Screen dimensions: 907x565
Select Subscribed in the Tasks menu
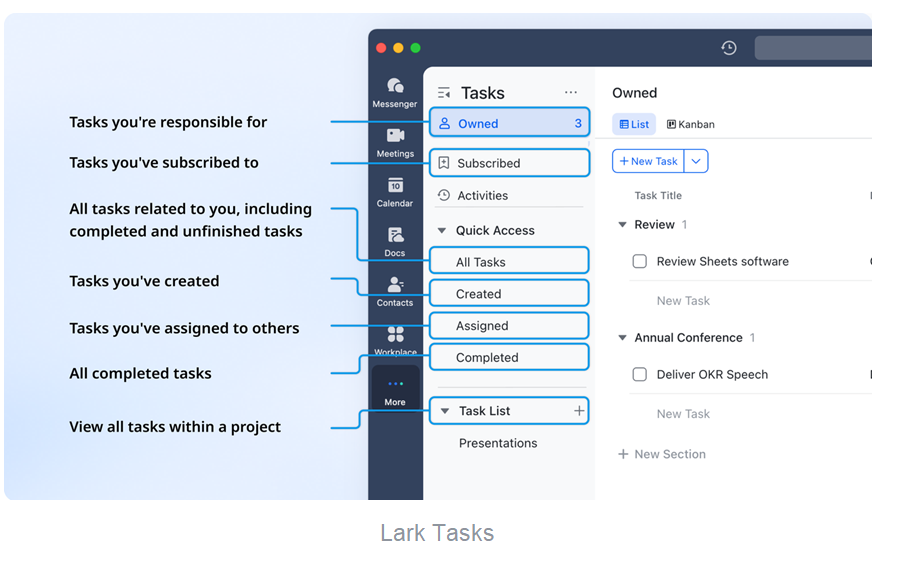click(x=488, y=163)
